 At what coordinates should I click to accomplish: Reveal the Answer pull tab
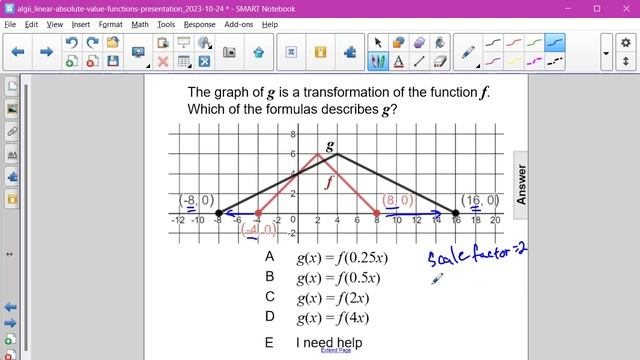(521, 185)
